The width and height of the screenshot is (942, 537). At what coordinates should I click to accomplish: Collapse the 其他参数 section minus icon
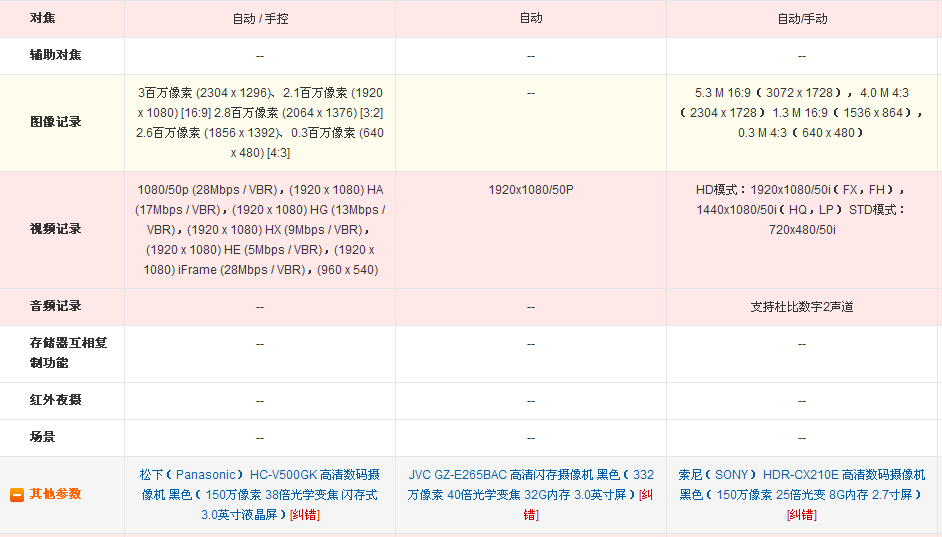(17, 495)
